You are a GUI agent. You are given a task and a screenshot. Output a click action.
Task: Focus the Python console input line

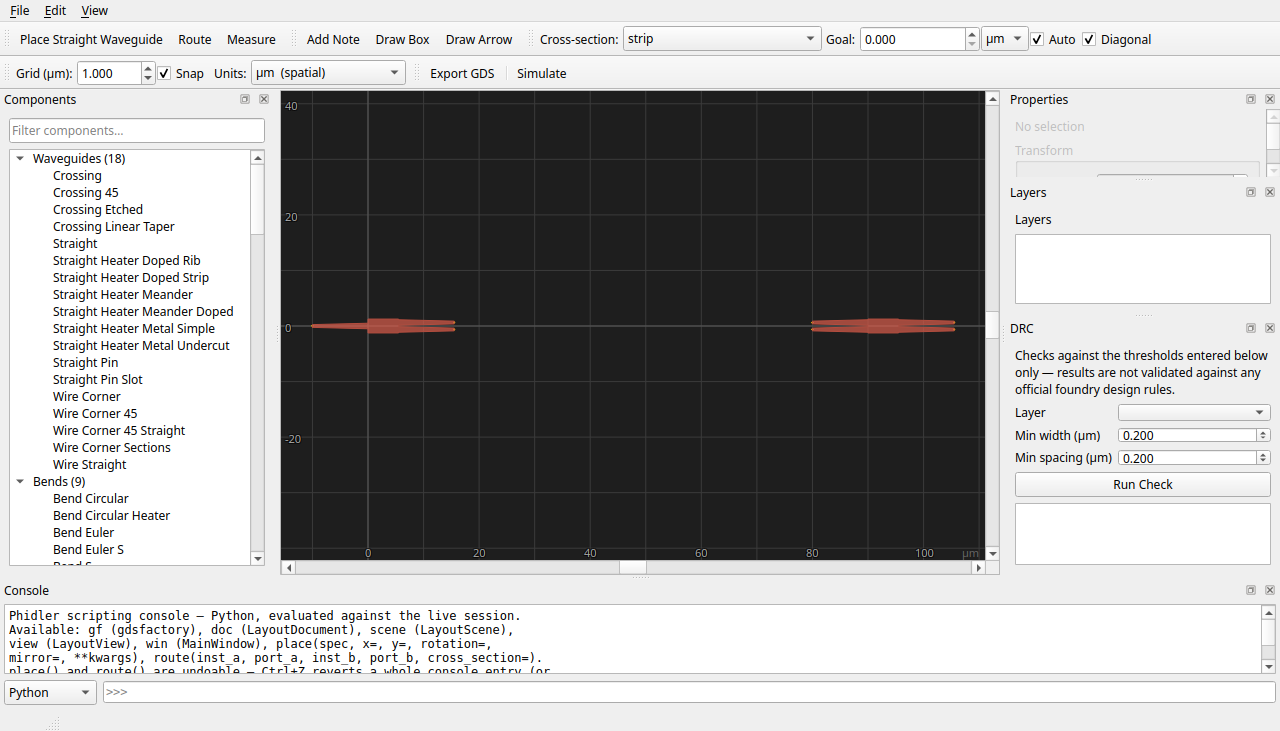[689, 692]
